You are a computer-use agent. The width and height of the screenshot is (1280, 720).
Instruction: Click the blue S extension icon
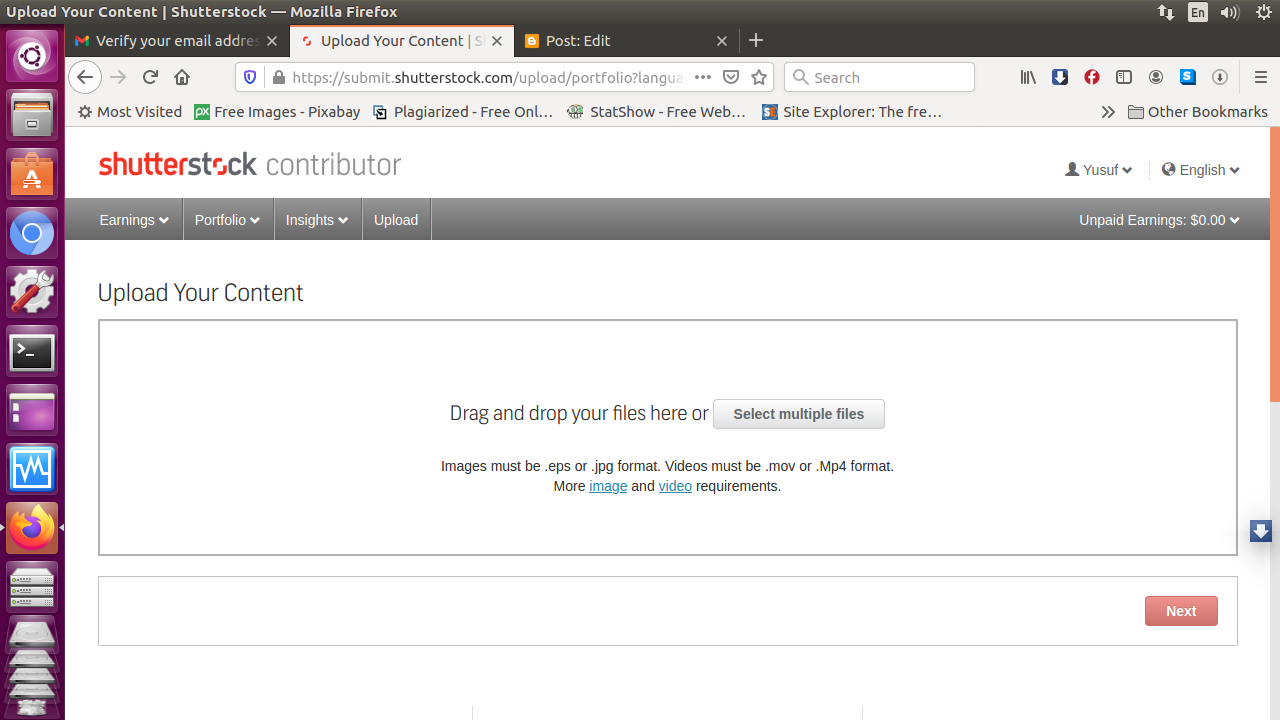click(1188, 77)
